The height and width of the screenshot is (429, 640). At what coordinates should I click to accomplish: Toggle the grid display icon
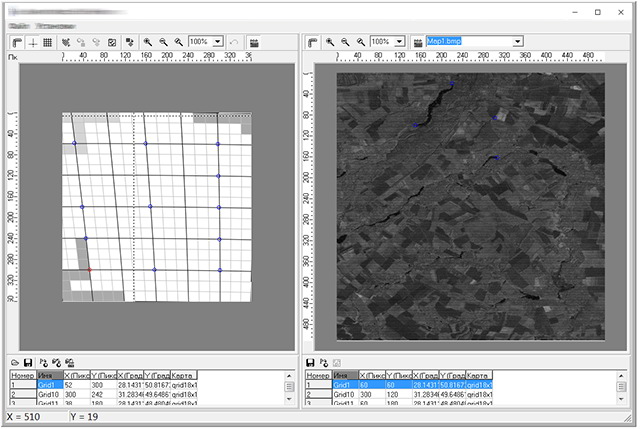point(48,42)
